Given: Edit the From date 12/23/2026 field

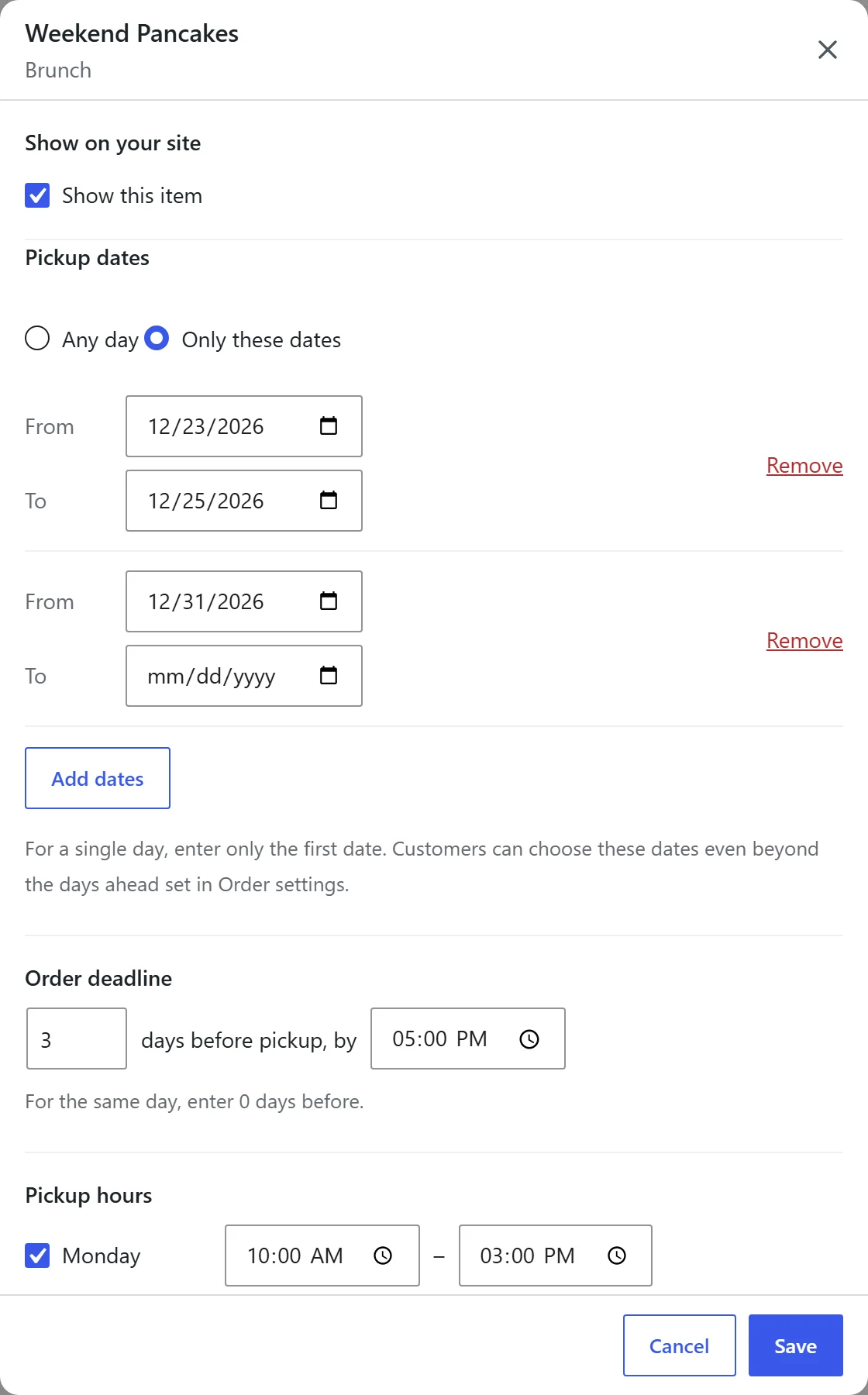Looking at the screenshot, I should 244,426.
